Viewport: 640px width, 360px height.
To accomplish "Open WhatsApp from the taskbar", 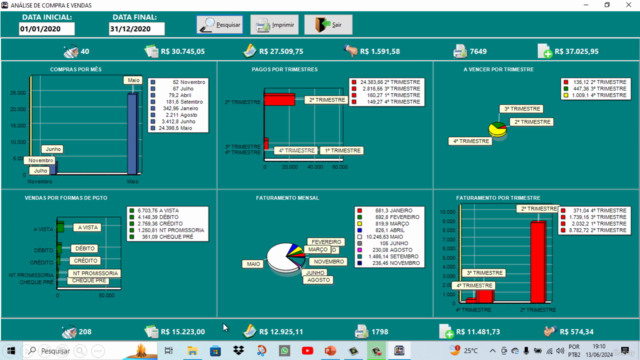I will tap(284, 351).
